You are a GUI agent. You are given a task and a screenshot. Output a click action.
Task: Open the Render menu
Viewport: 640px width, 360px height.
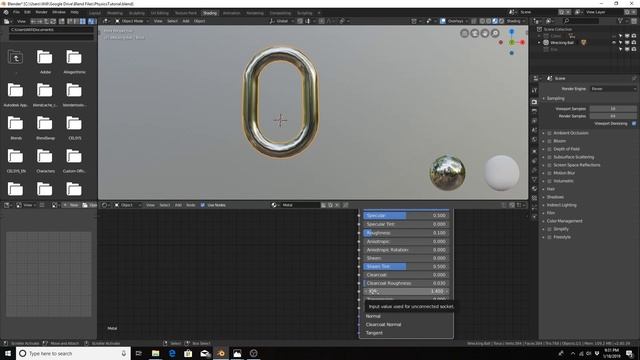click(x=41, y=12)
